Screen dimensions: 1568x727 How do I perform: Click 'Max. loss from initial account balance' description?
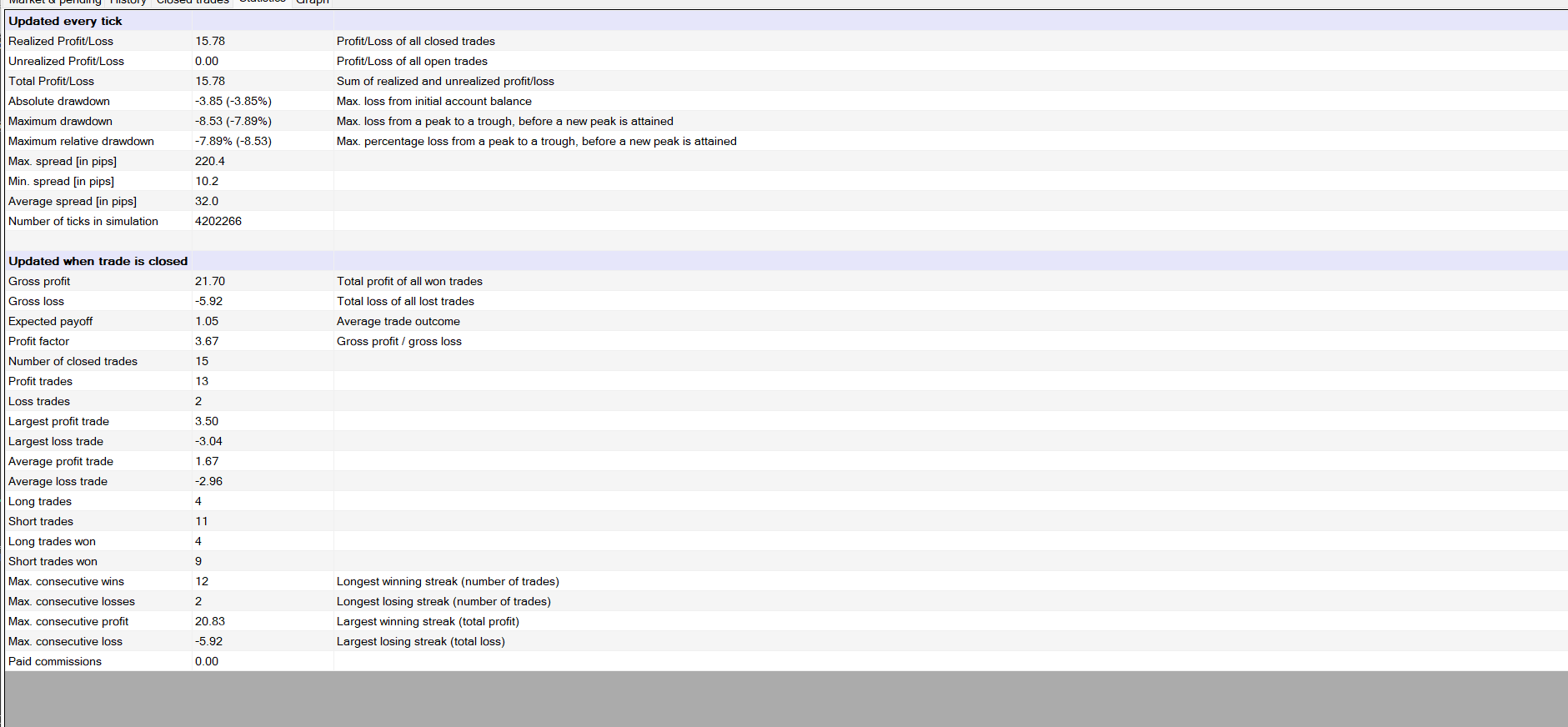coord(434,101)
